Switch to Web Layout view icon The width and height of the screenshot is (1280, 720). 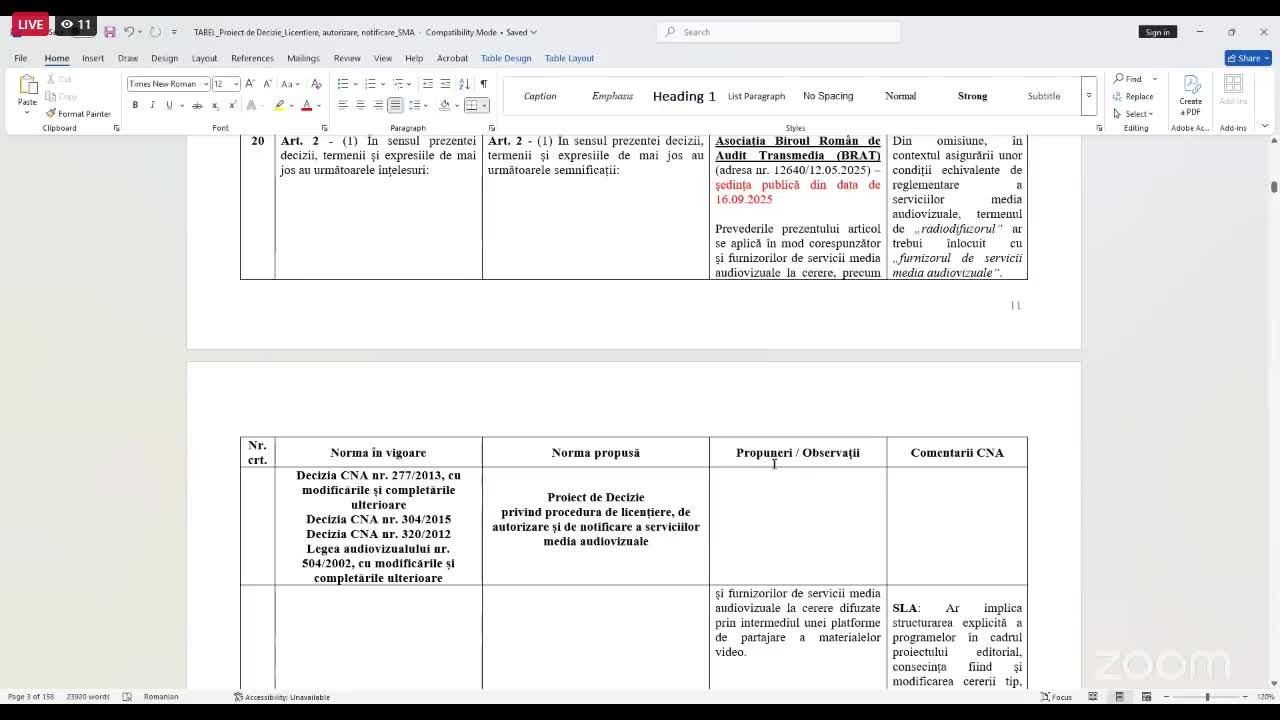point(1147,697)
